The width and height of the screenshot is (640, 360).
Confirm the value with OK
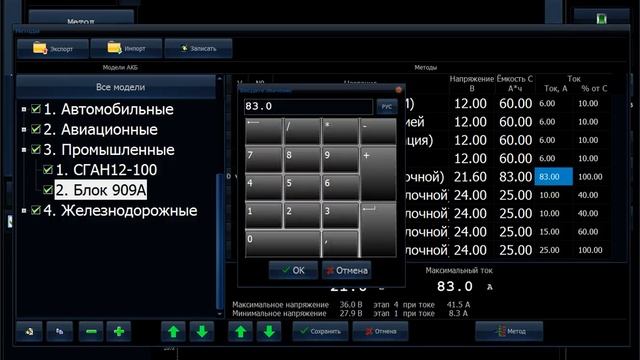coord(293,270)
